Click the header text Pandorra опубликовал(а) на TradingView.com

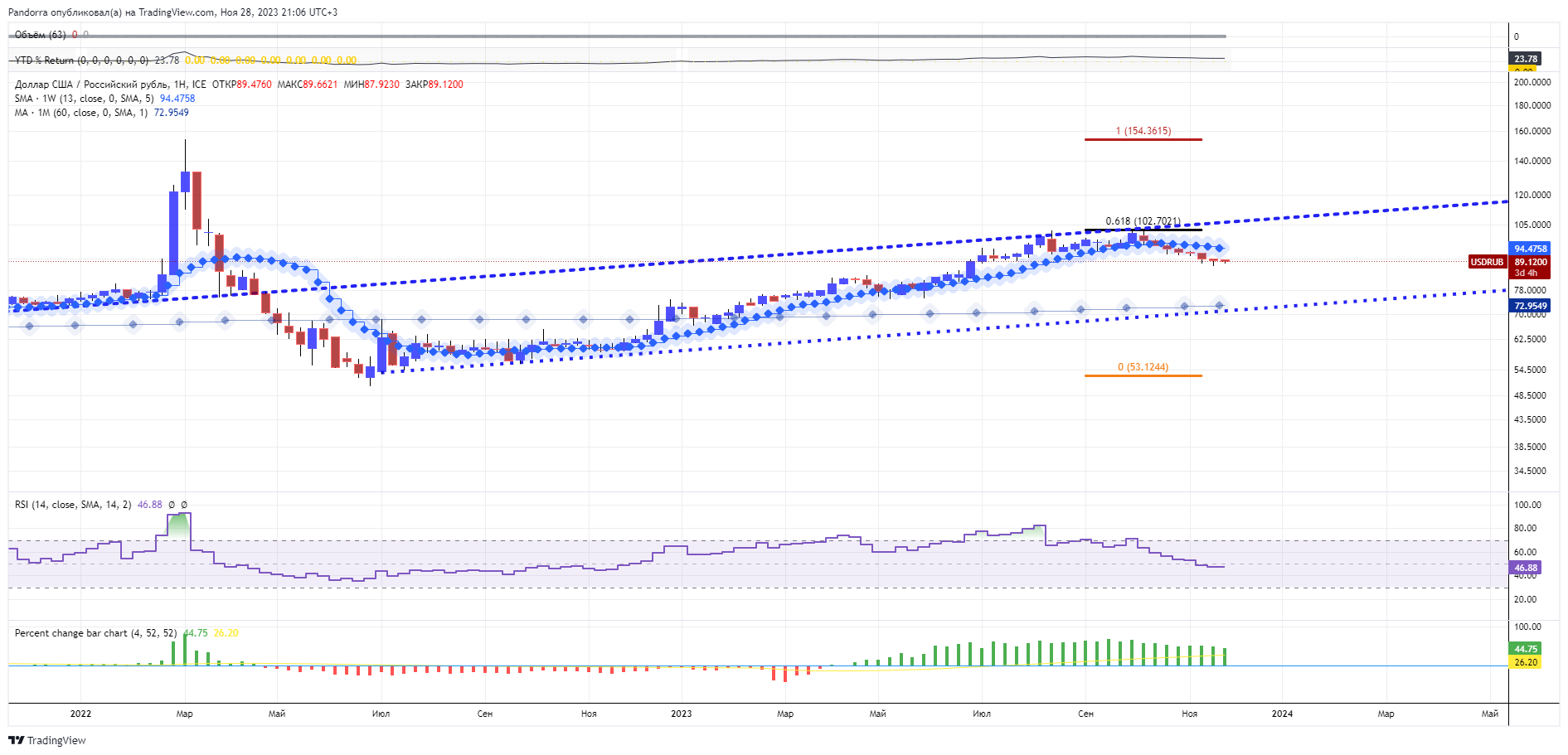click(110, 12)
